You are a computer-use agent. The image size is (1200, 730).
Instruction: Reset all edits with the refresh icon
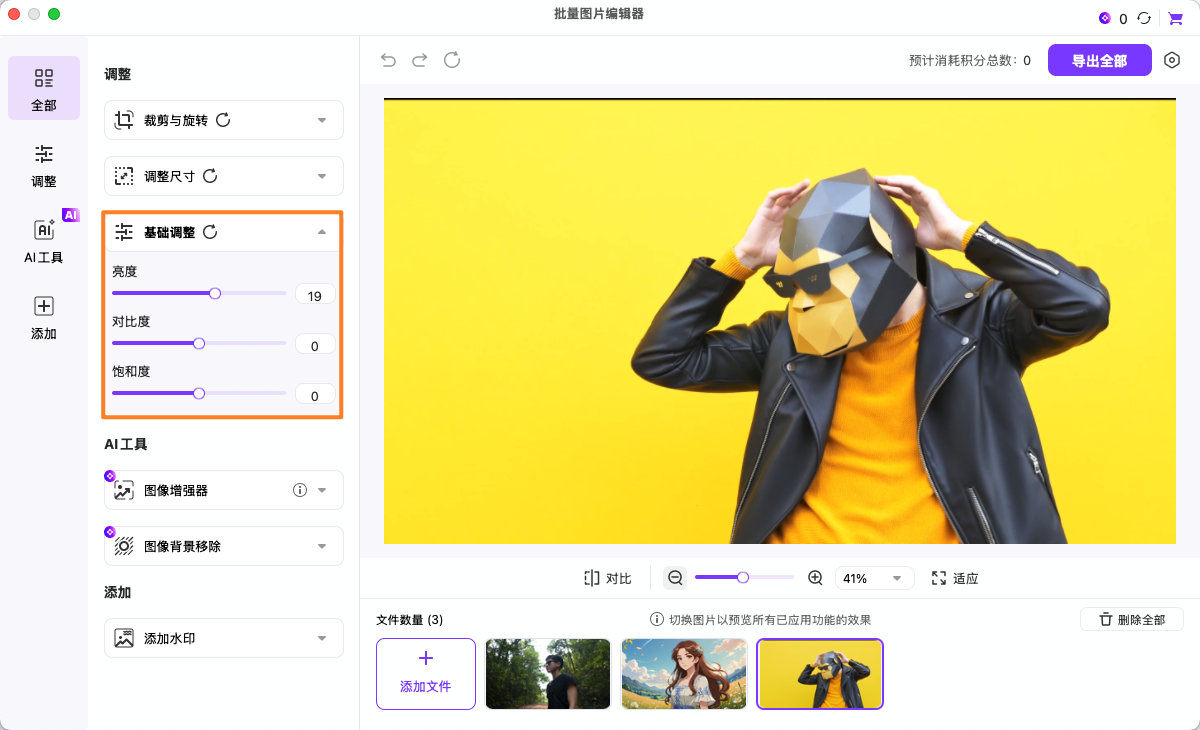click(x=452, y=60)
